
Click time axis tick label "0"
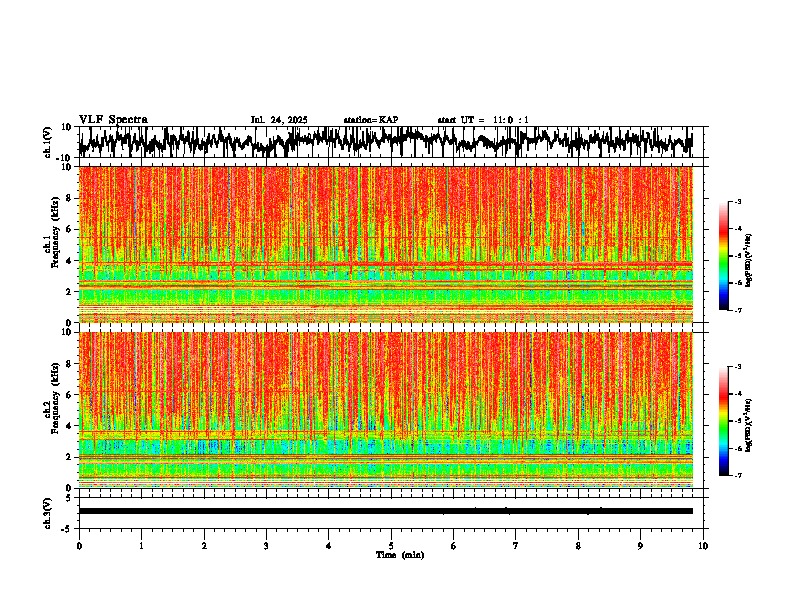79,546
